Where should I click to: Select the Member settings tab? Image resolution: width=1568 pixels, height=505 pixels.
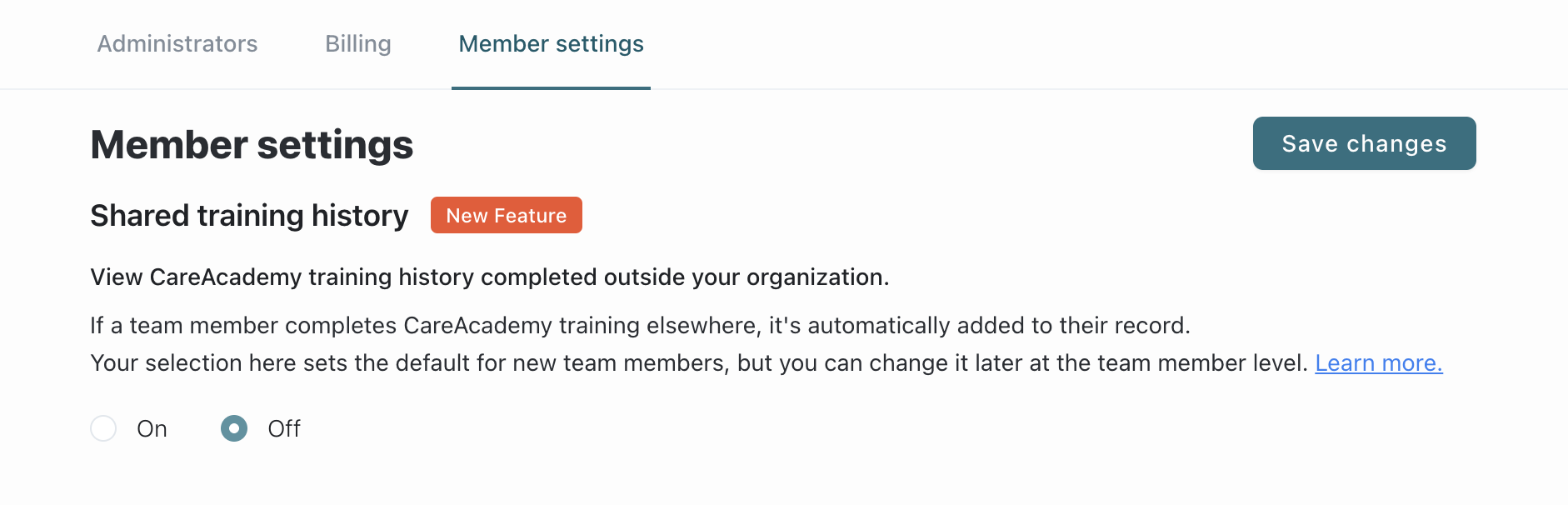pos(551,44)
